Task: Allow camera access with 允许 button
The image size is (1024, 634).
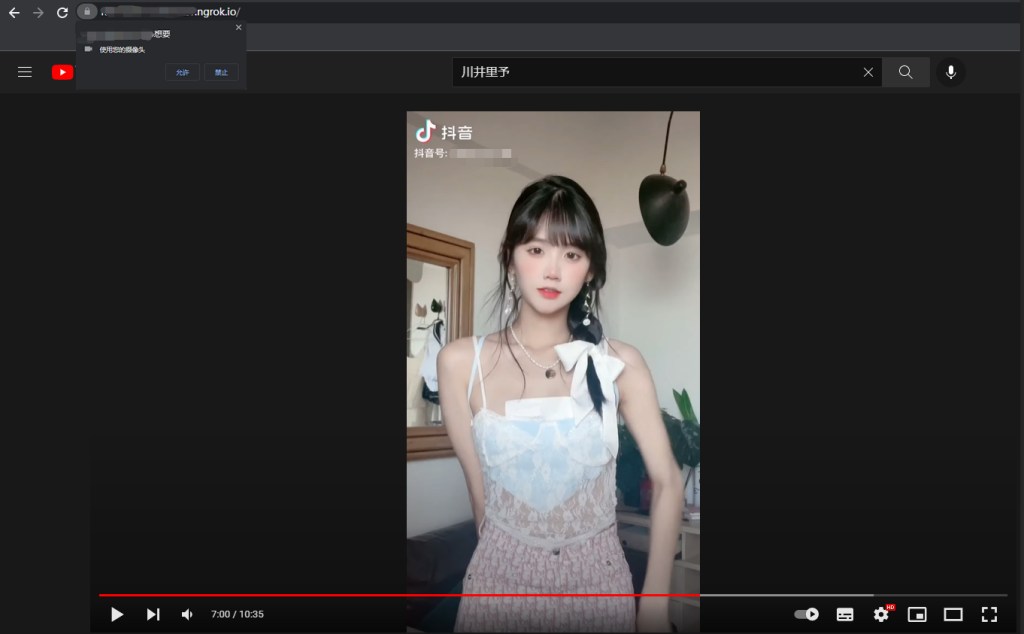Action: click(x=182, y=72)
